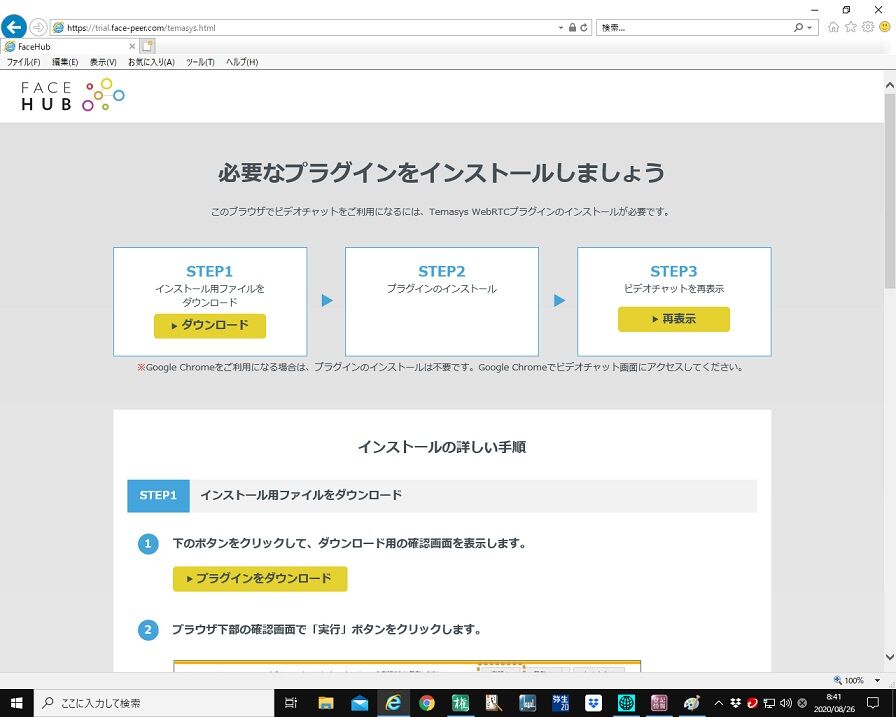Open the ファイル(F) menu
Image resolution: width=896 pixels, height=717 pixels.
[x=23, y=62]
